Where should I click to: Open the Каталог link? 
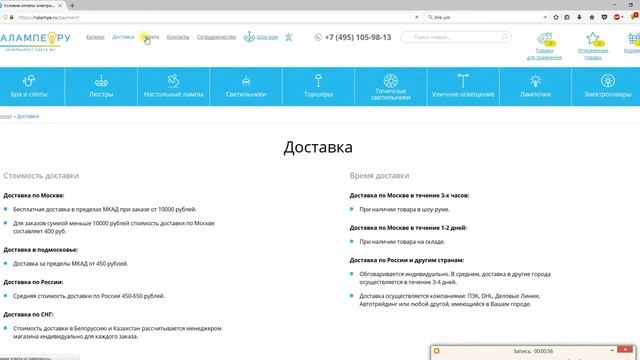95,37
